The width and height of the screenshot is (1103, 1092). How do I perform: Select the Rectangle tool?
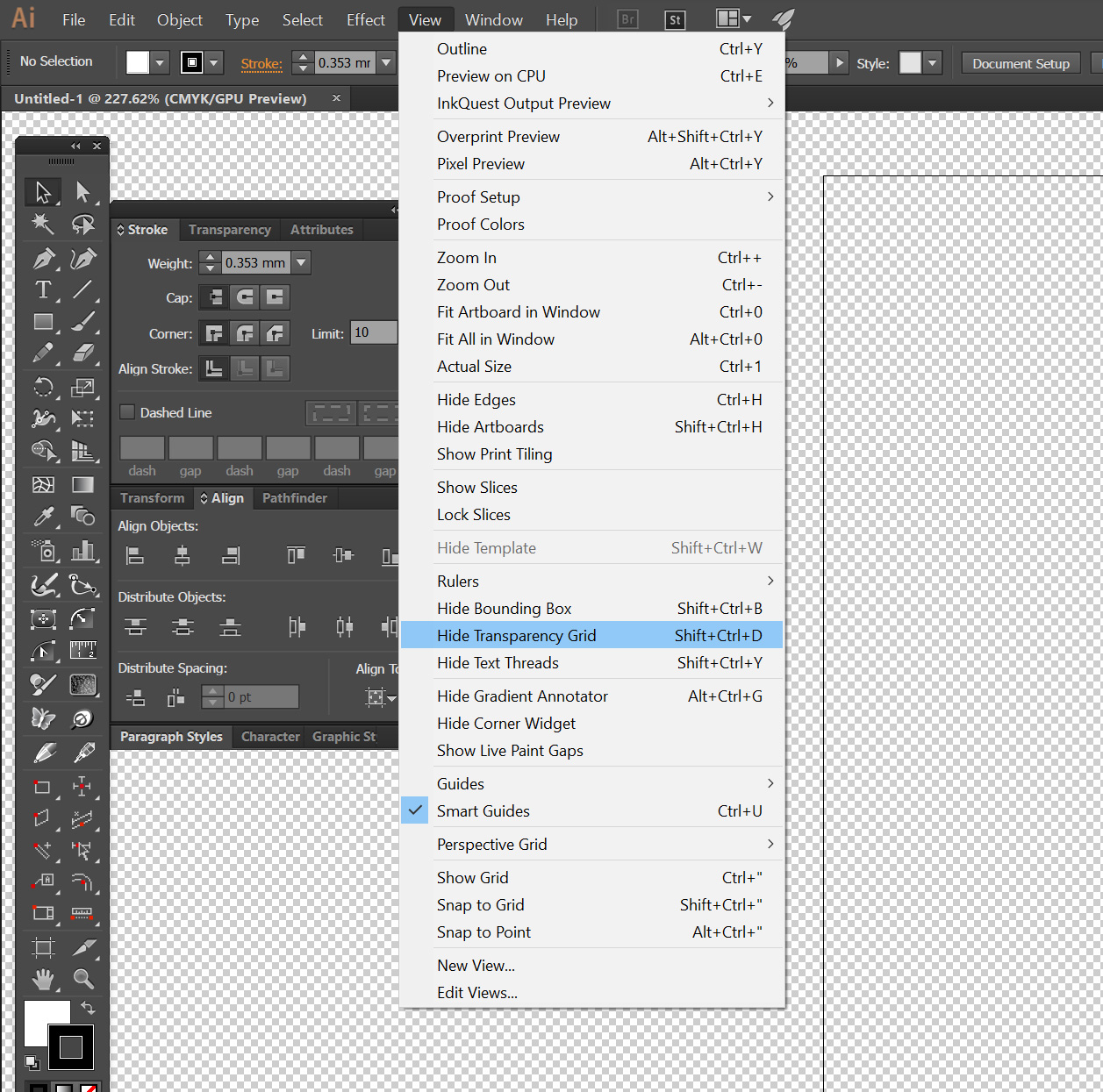tap(43, 322)
